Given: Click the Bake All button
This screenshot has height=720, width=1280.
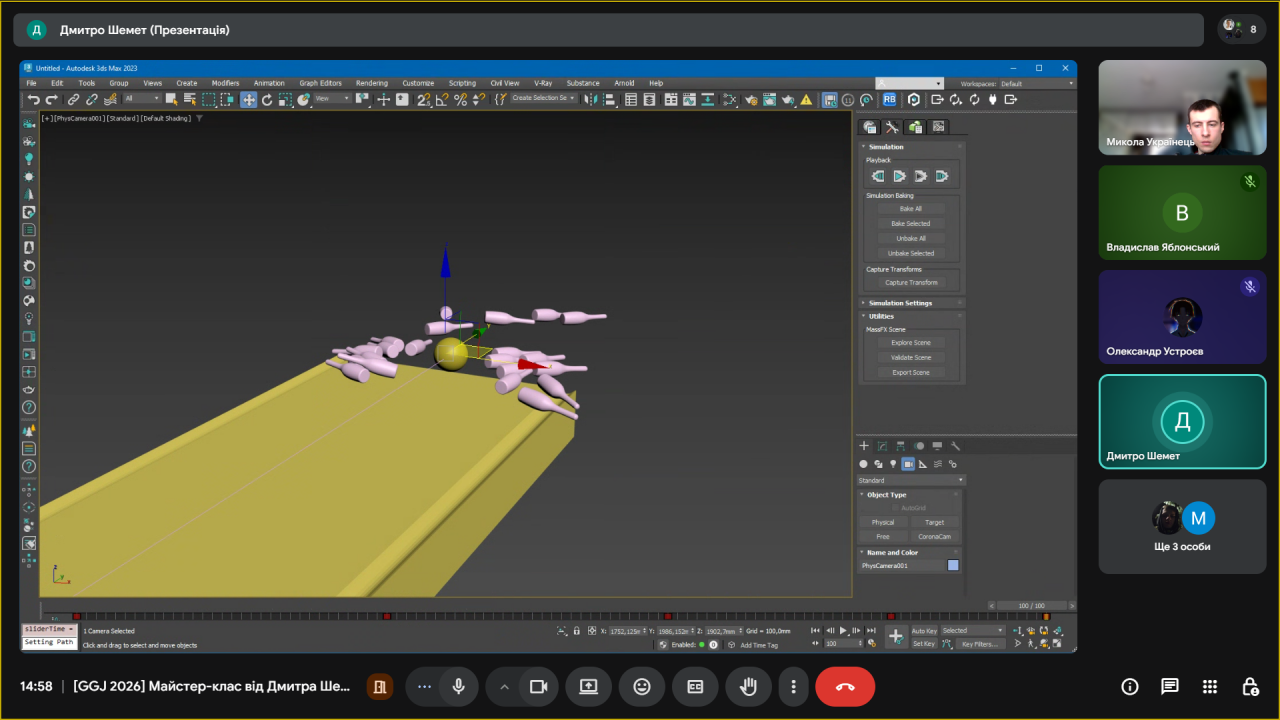Looking at the screenshot, I should tap(910, 209).
